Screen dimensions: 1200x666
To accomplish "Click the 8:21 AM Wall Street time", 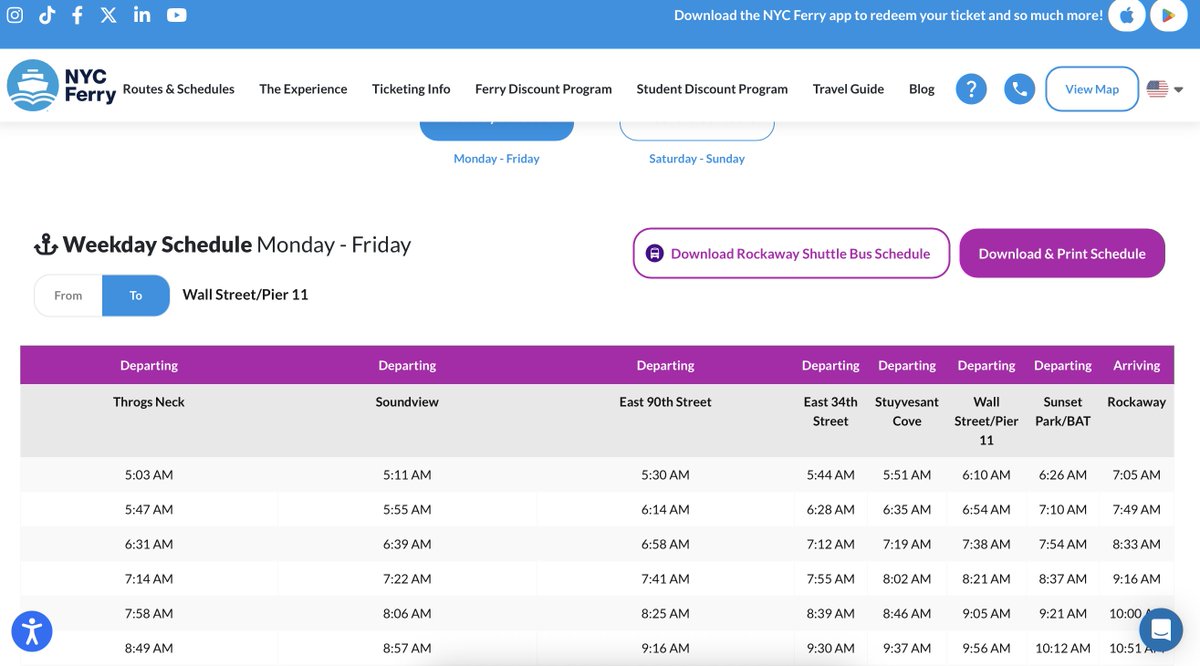I will (x=986, y=578).
